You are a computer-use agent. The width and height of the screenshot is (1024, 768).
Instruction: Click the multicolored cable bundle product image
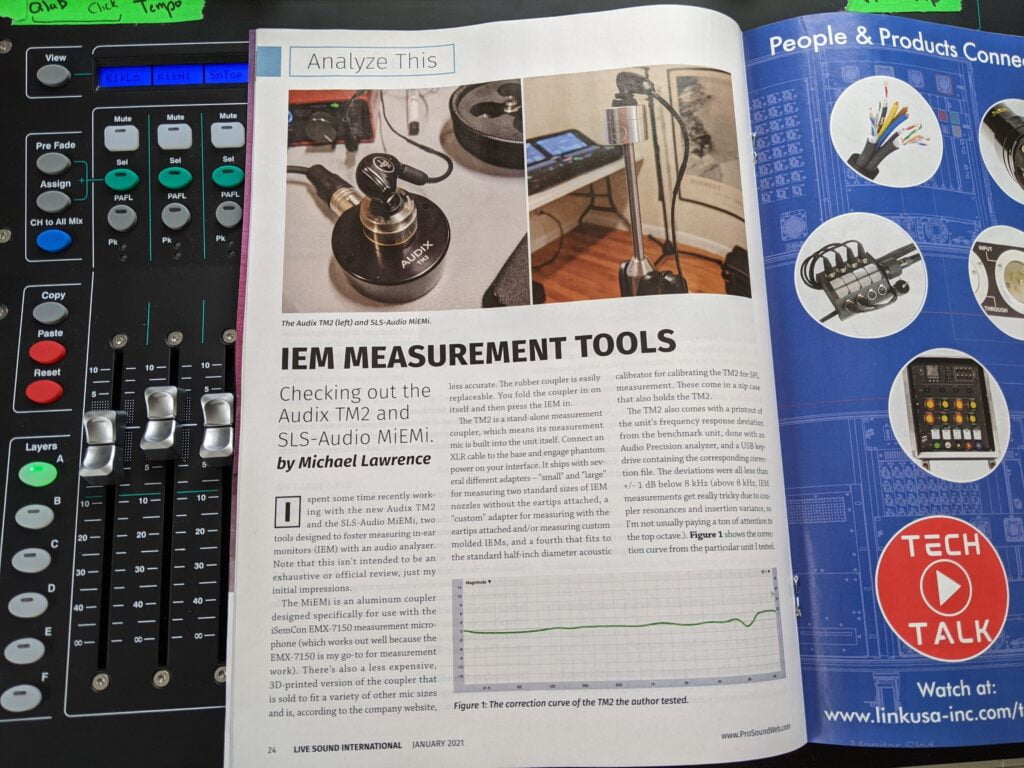click(886, 131)
